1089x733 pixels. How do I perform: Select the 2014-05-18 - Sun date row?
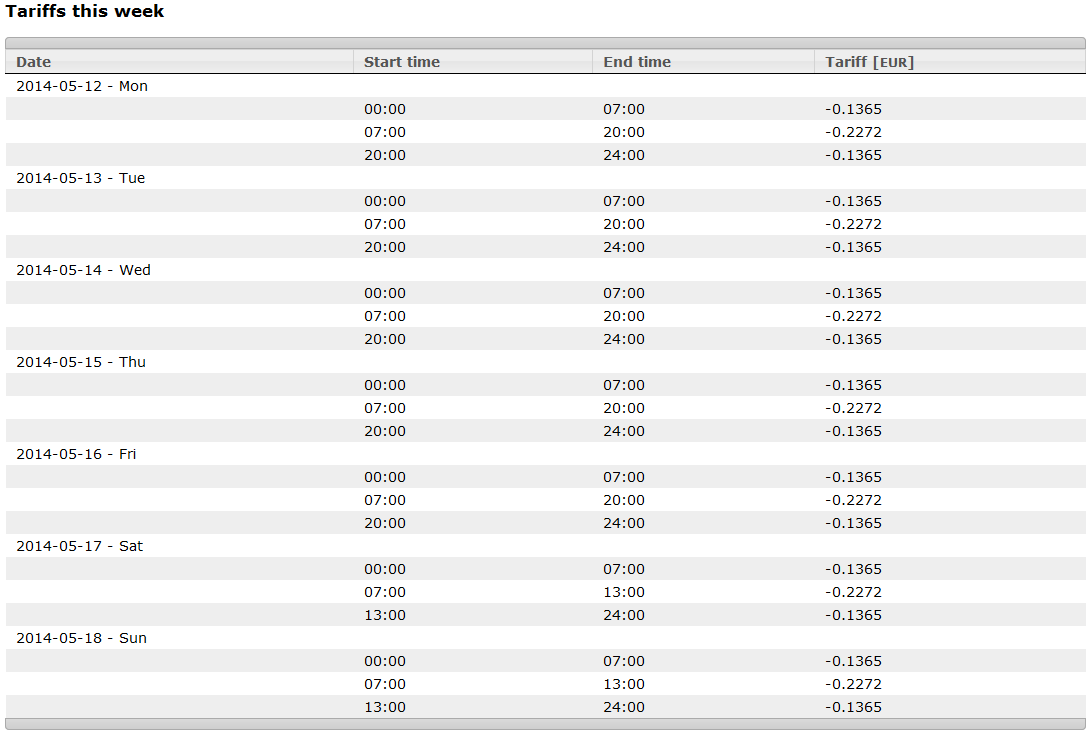[x=545, y=638]
